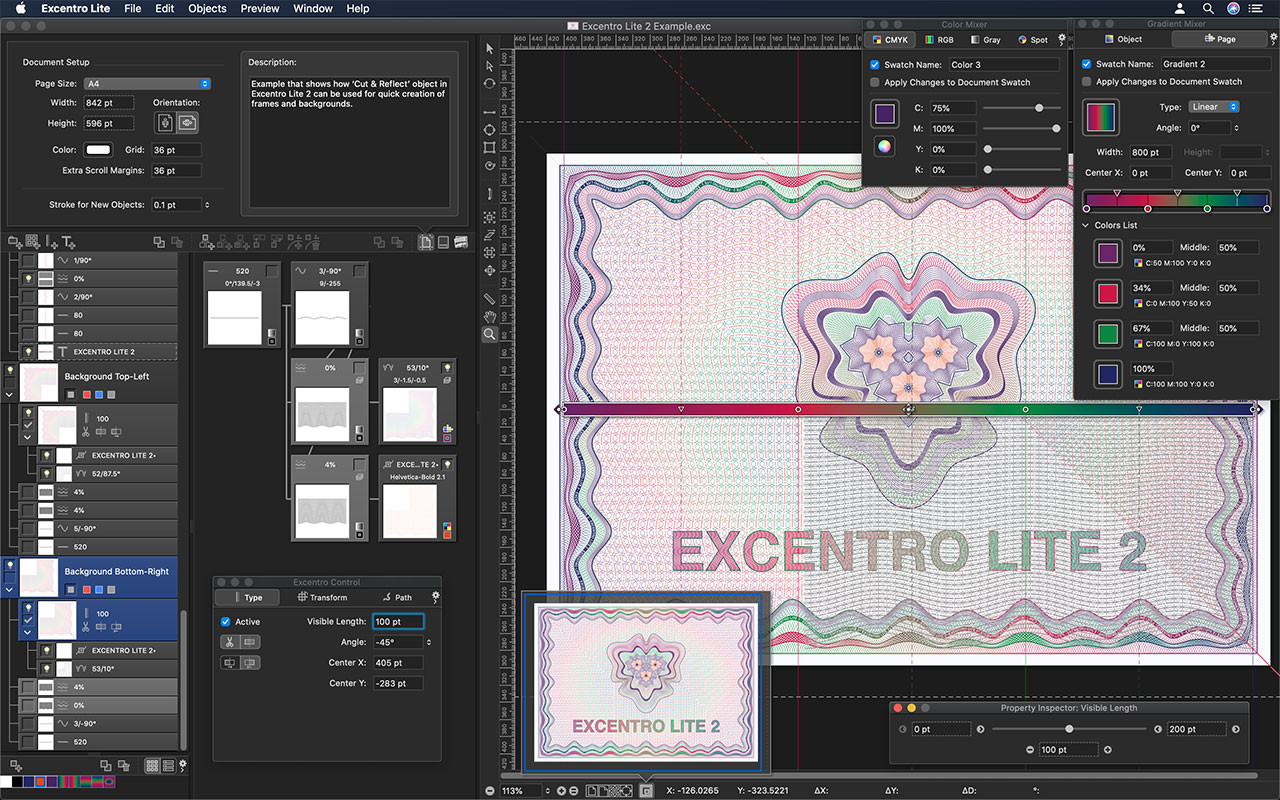This screenshot has width=1280, height=800.
Task: Switch swatches to grid view
Action: click(x=152, y=765)
